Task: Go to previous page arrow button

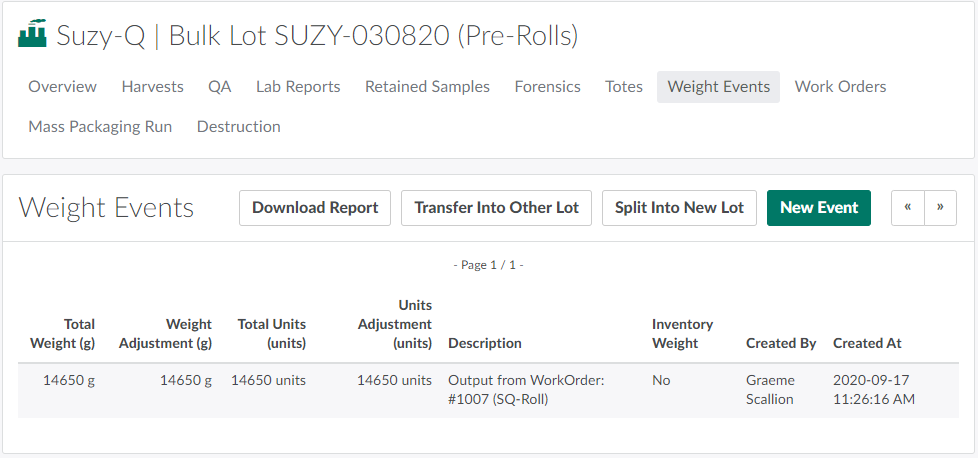Action: [908, 208]
